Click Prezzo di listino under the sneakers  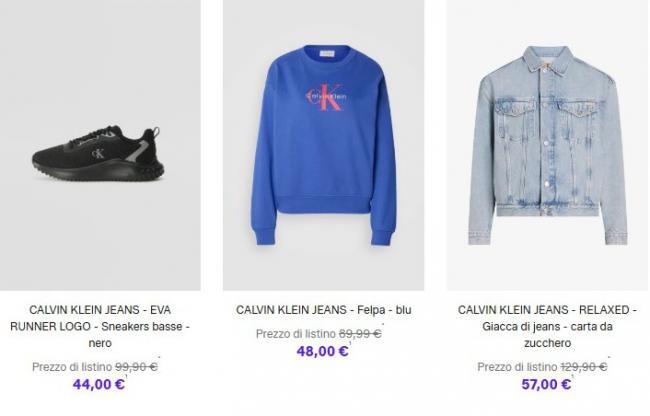[72, 367]
